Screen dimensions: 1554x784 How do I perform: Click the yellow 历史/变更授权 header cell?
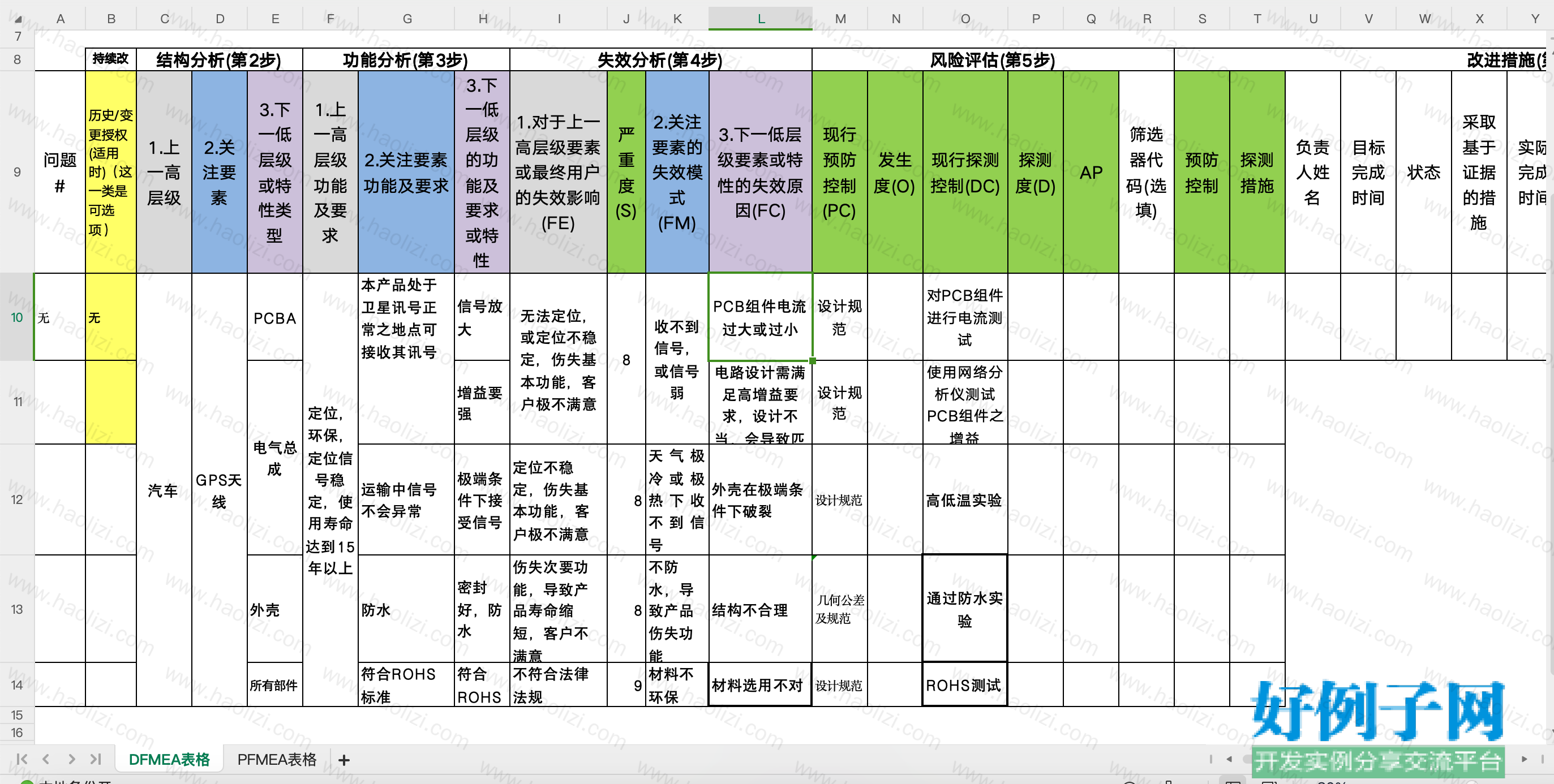111,172
